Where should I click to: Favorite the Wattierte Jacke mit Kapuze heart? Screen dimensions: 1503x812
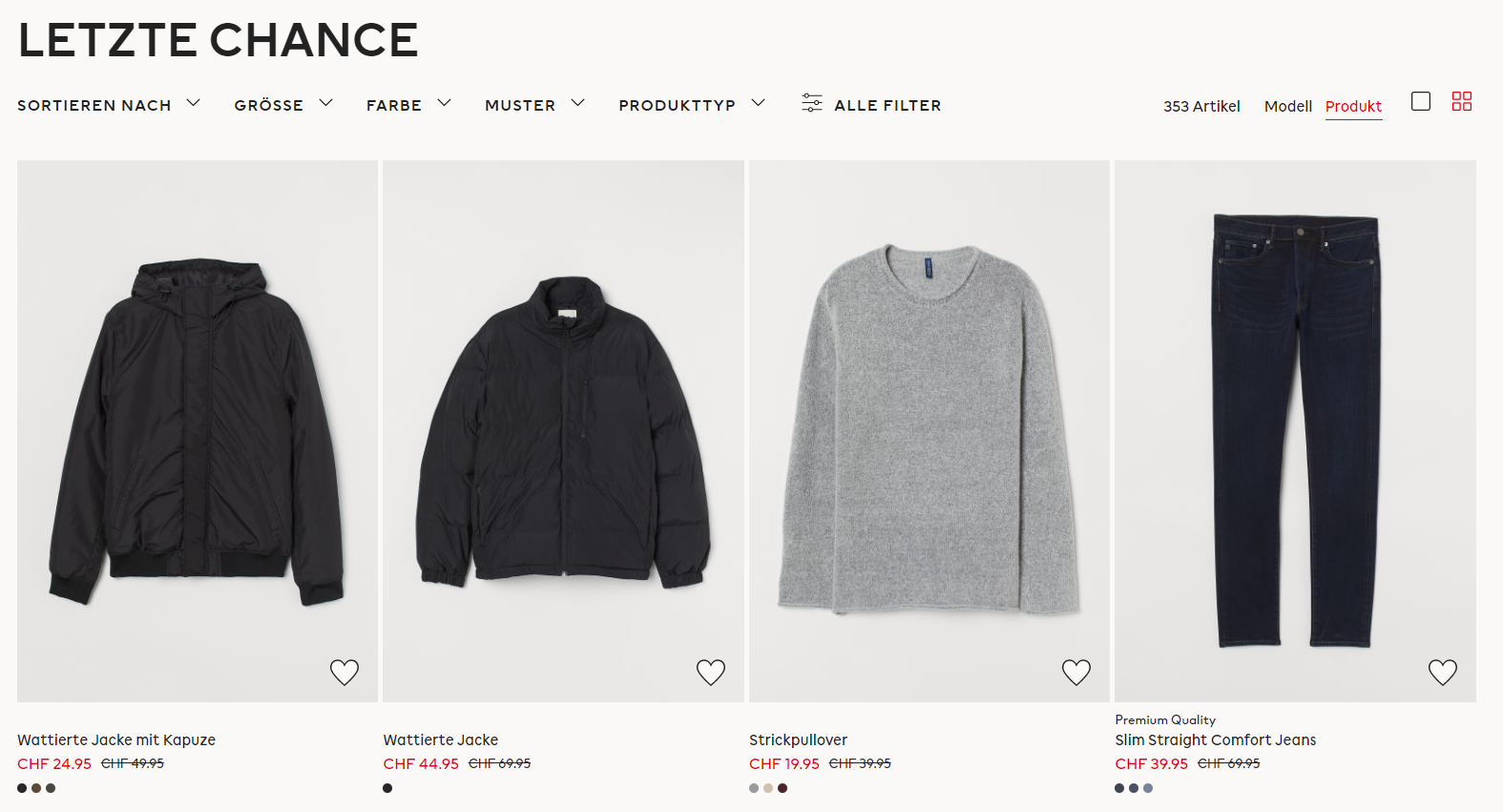pos(344,672)
